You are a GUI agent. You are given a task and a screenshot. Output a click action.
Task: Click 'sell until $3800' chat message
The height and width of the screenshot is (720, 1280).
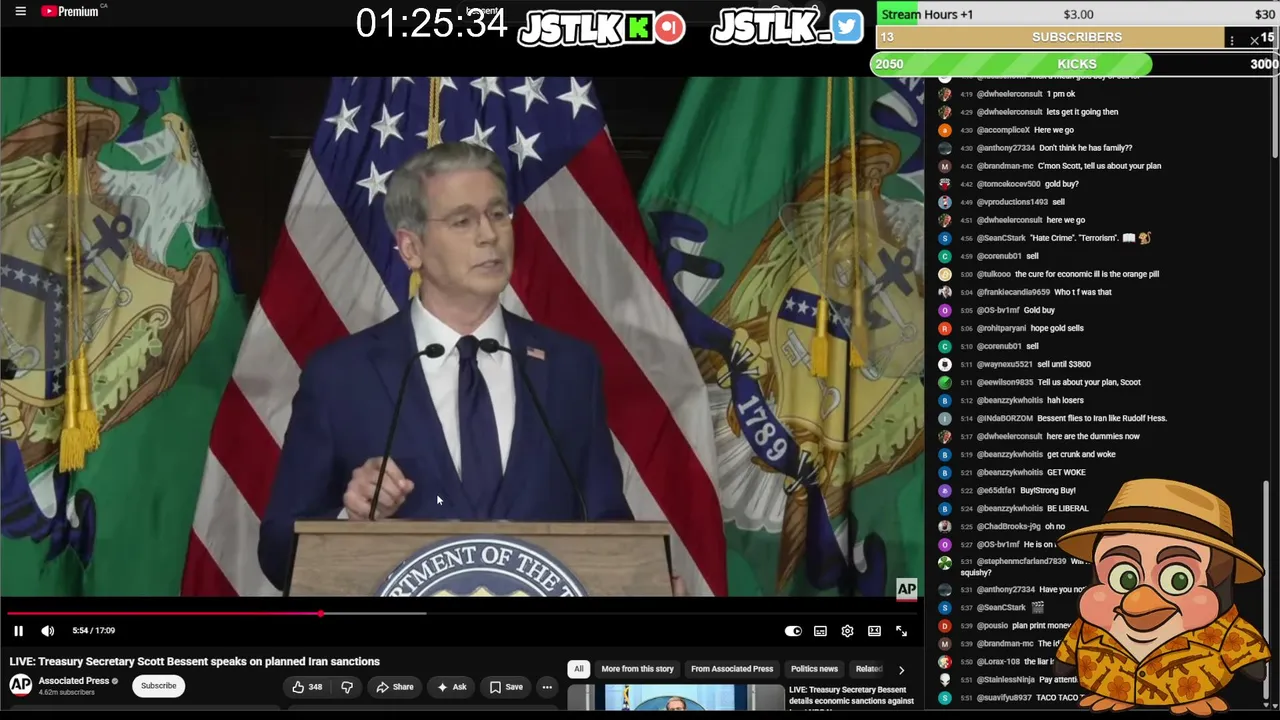pos(1064,364)
